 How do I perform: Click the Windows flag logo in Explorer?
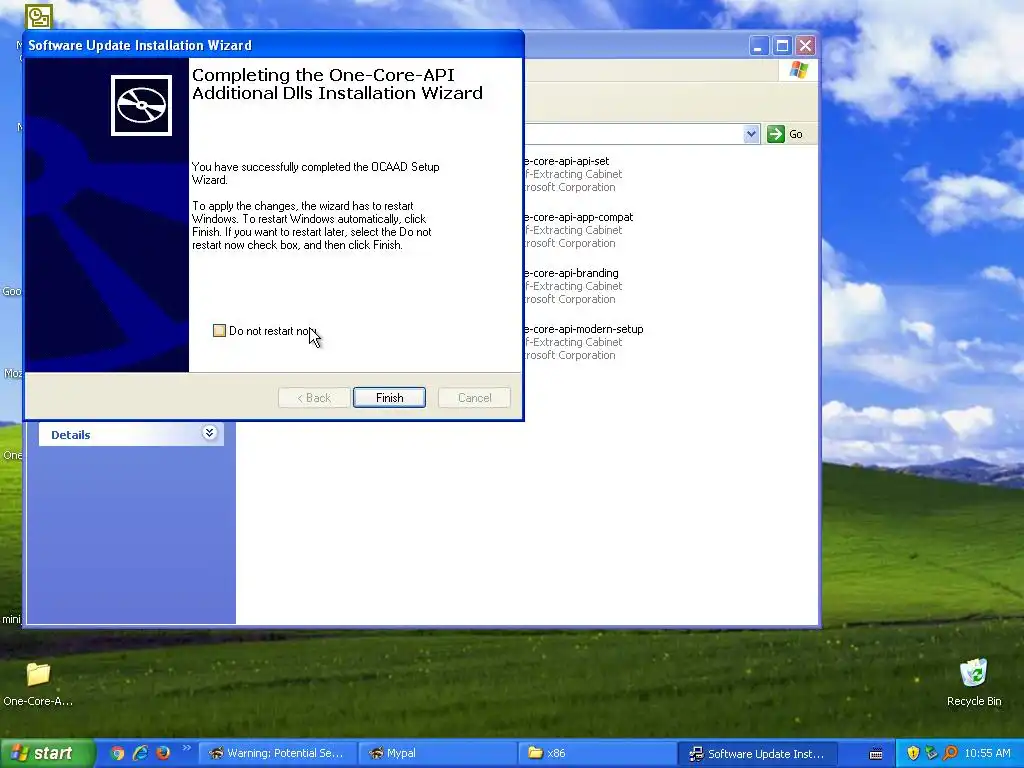click(x=798, y=70)
